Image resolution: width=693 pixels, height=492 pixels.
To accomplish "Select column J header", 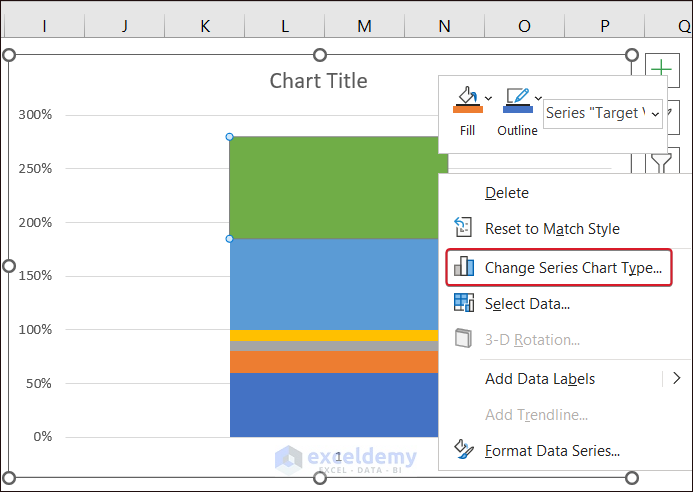I will pyautogui.click(x=125, y=26).
